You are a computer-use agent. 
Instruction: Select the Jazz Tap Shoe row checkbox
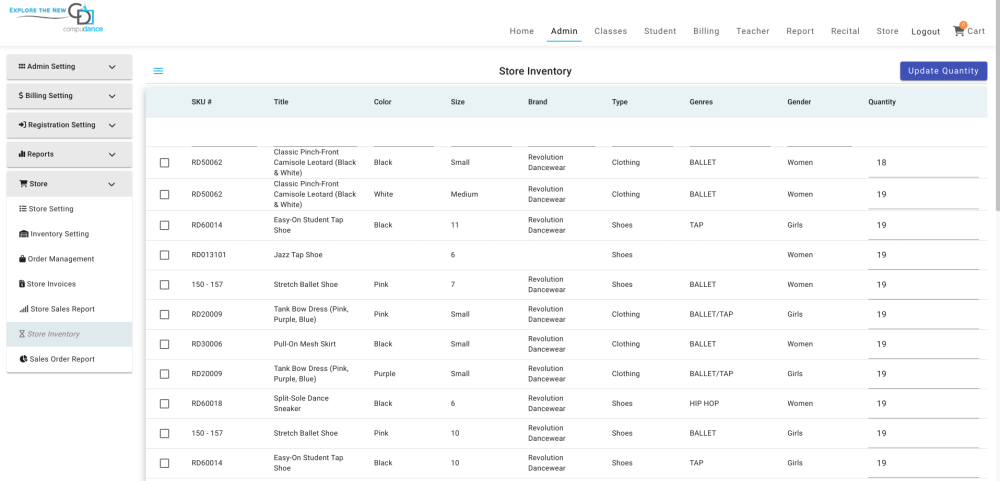165,255
